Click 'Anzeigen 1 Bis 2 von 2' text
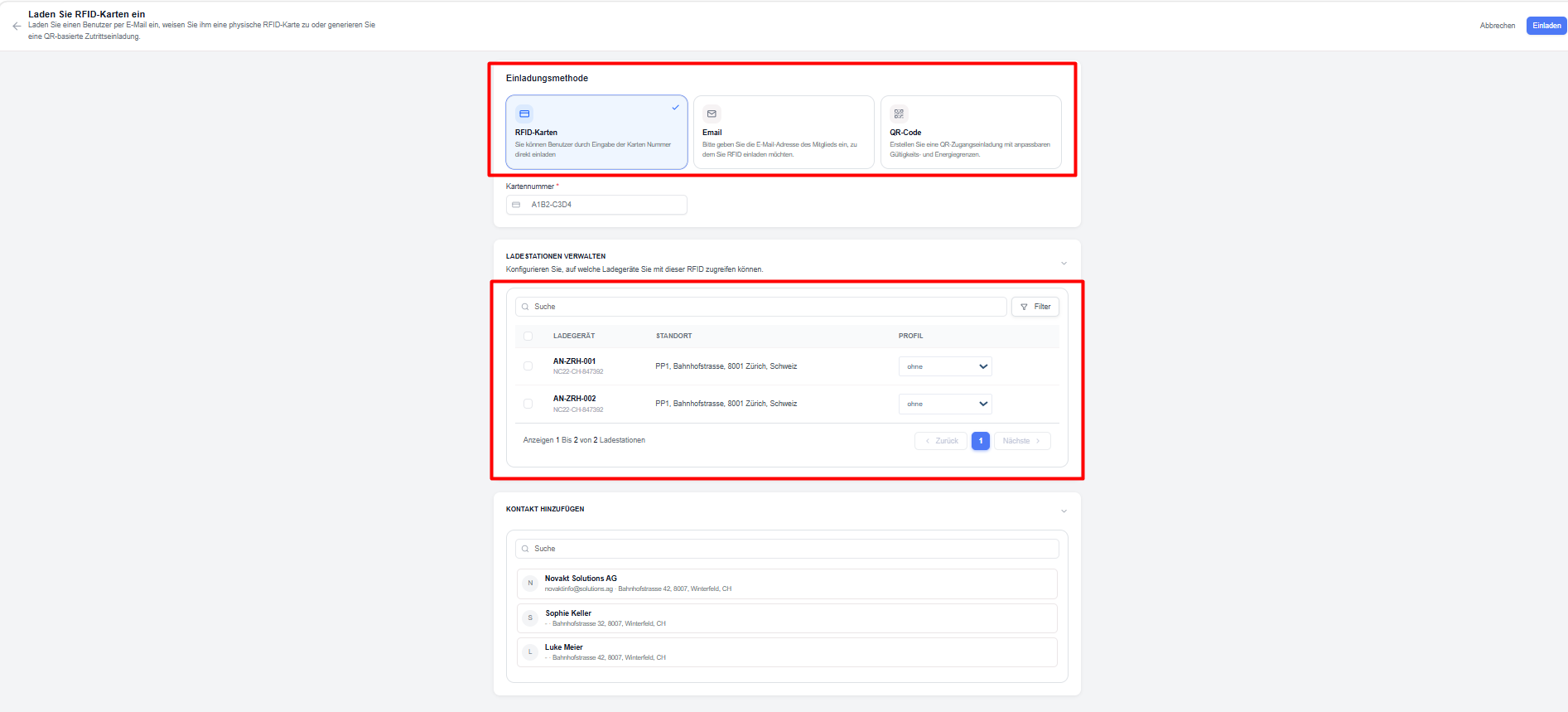This screenshot has width=1568, height=712. [x=584, y=440]
